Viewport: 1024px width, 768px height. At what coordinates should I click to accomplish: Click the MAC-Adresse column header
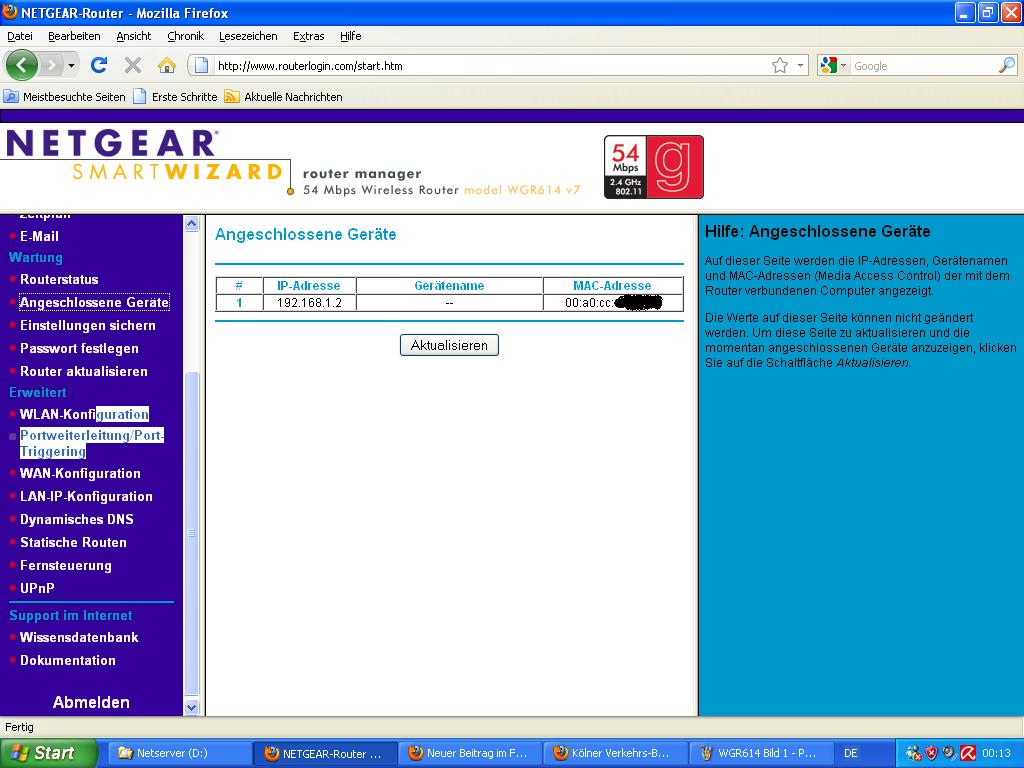click(613, 285)
